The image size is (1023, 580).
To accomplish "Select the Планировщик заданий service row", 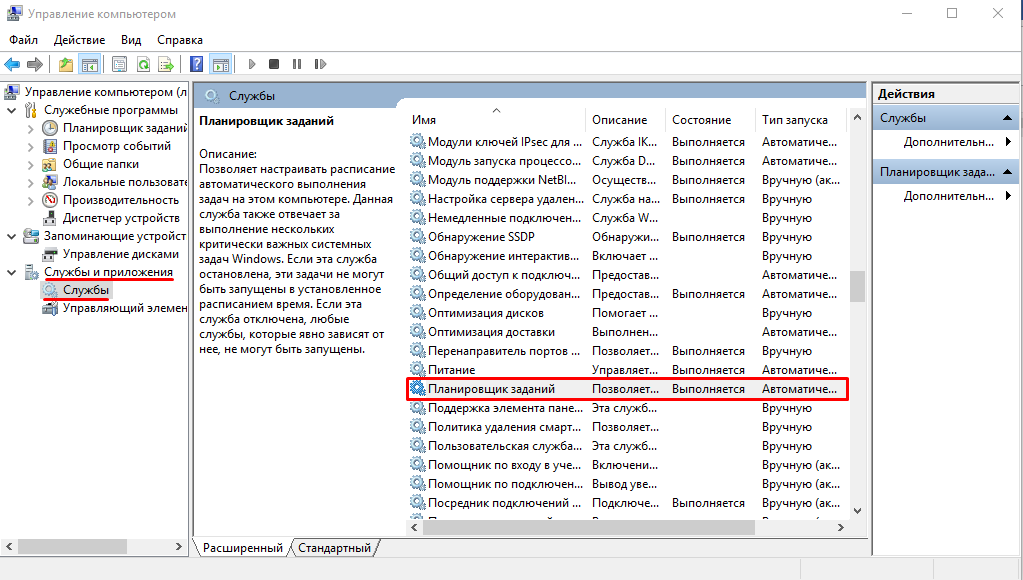I will point(628,389).
